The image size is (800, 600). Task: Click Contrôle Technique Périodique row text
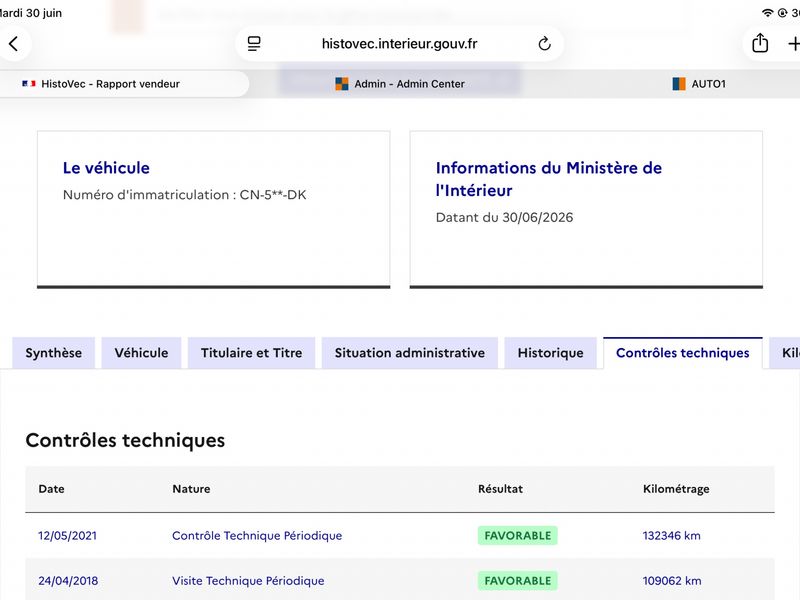tap(257, 536)
